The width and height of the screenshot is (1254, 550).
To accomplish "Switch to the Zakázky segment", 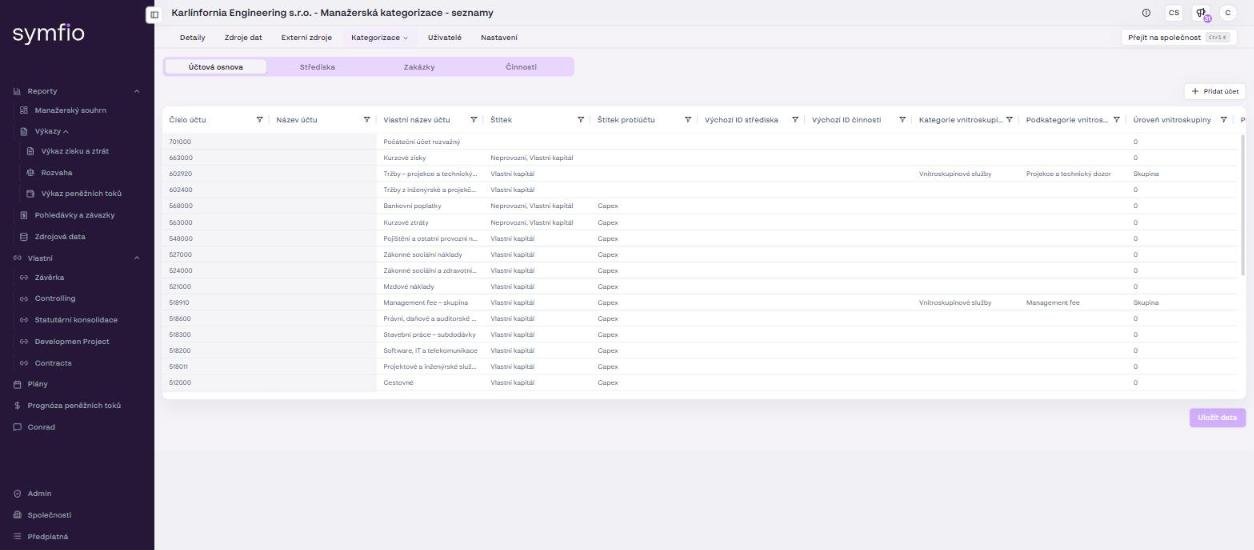I will coord(419,67).
